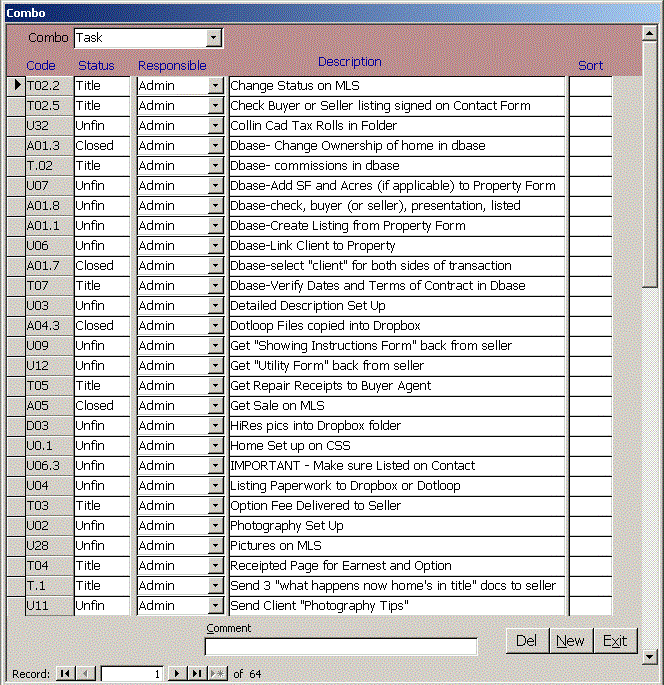The width and height of the screenshot is (664, 685).
Task: Open Responsible dropdown for Detailed Description Set Up
Action: coord(215,306)
